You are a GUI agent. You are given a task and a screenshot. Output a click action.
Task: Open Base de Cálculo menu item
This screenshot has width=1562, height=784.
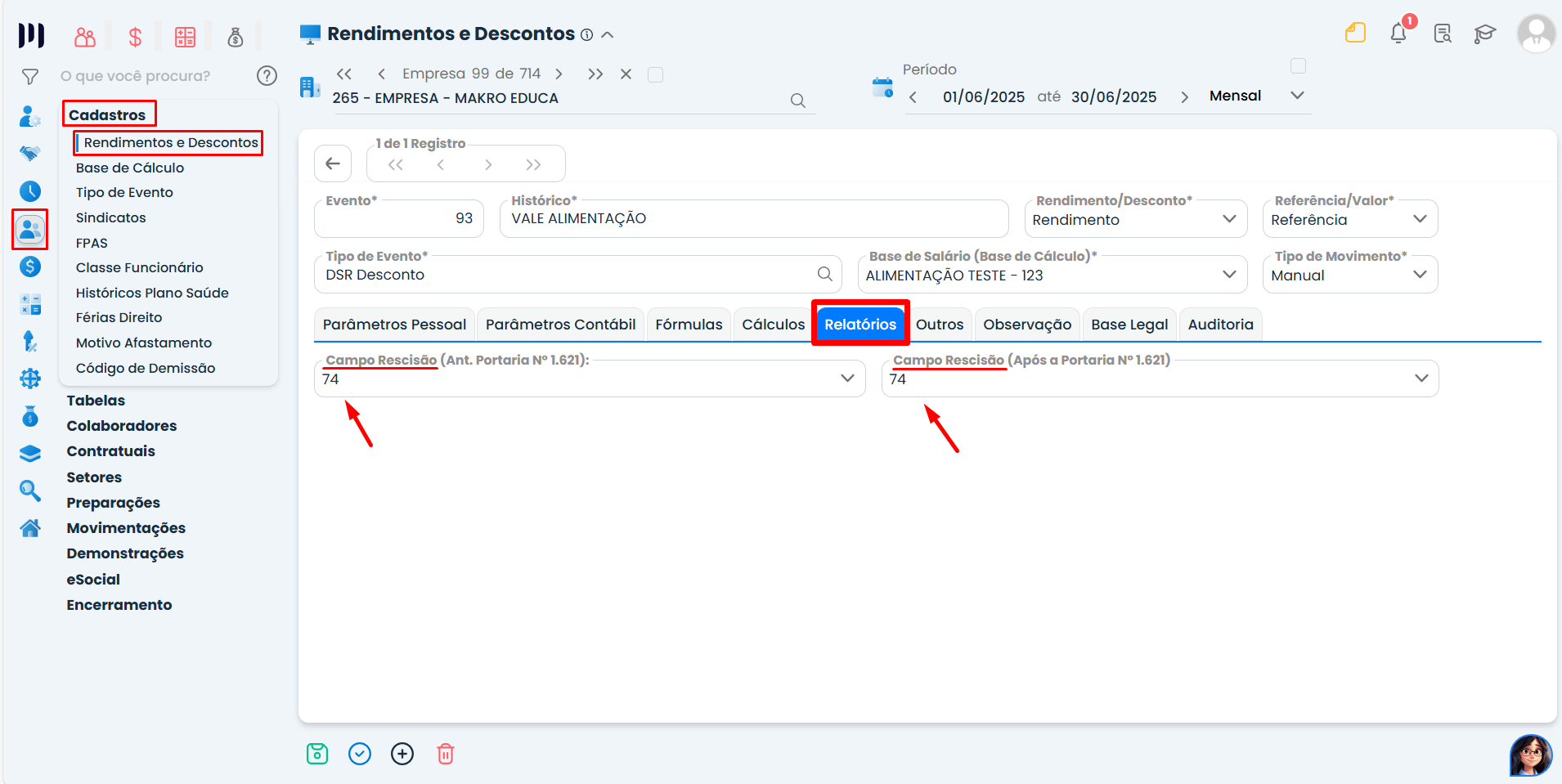tap(130, 168)
